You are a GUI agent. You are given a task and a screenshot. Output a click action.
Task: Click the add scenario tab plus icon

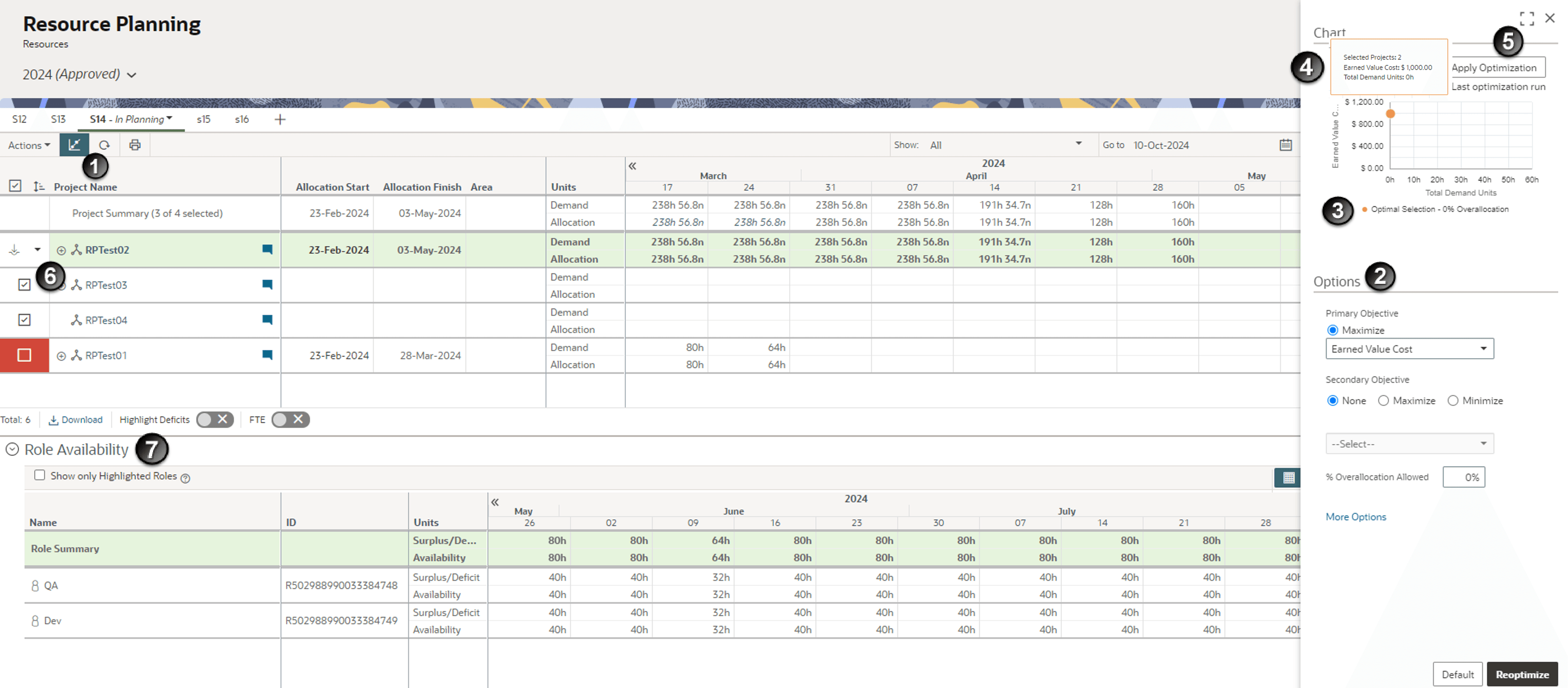click(280, 119)
